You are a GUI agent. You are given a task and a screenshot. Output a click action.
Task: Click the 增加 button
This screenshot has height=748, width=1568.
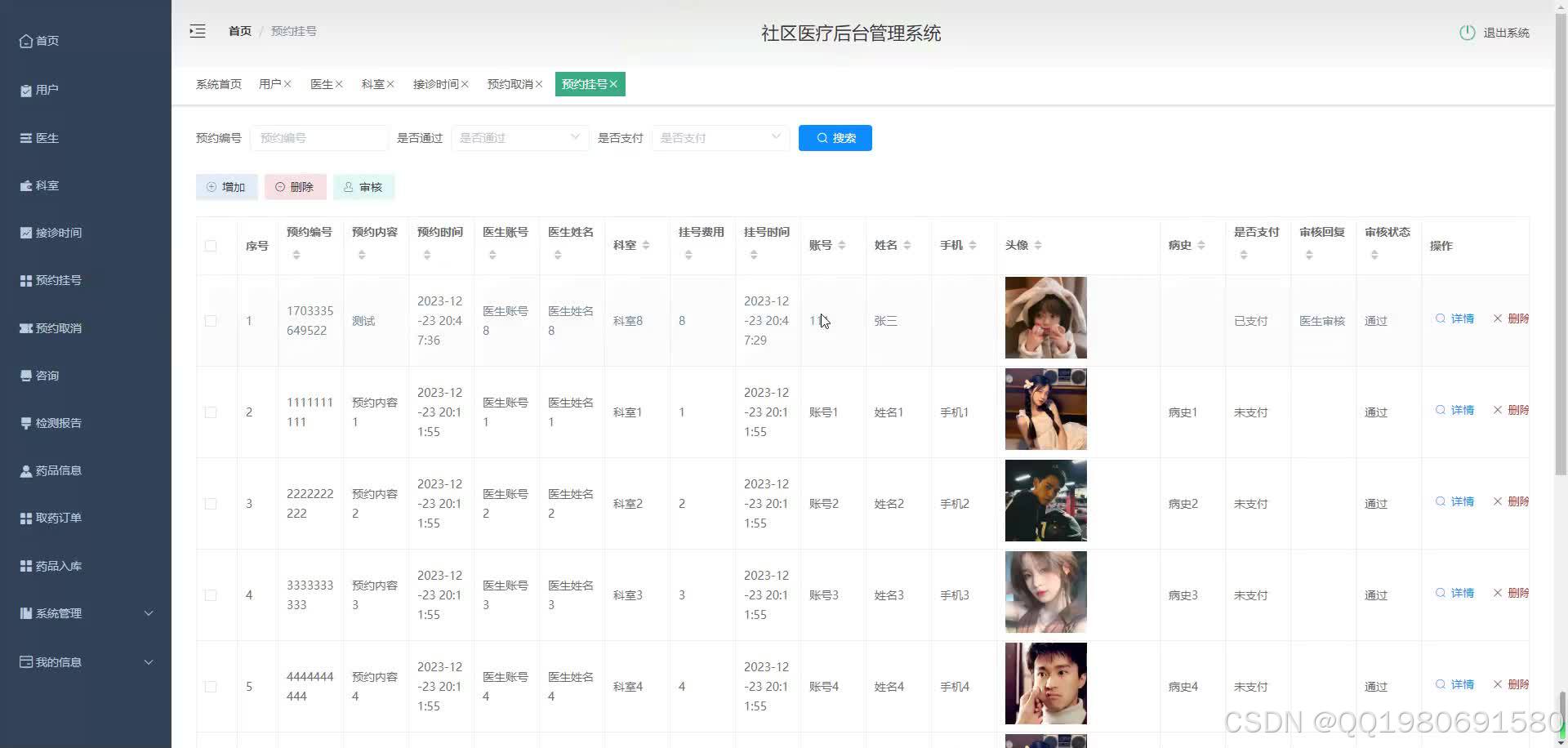(227, 187)
